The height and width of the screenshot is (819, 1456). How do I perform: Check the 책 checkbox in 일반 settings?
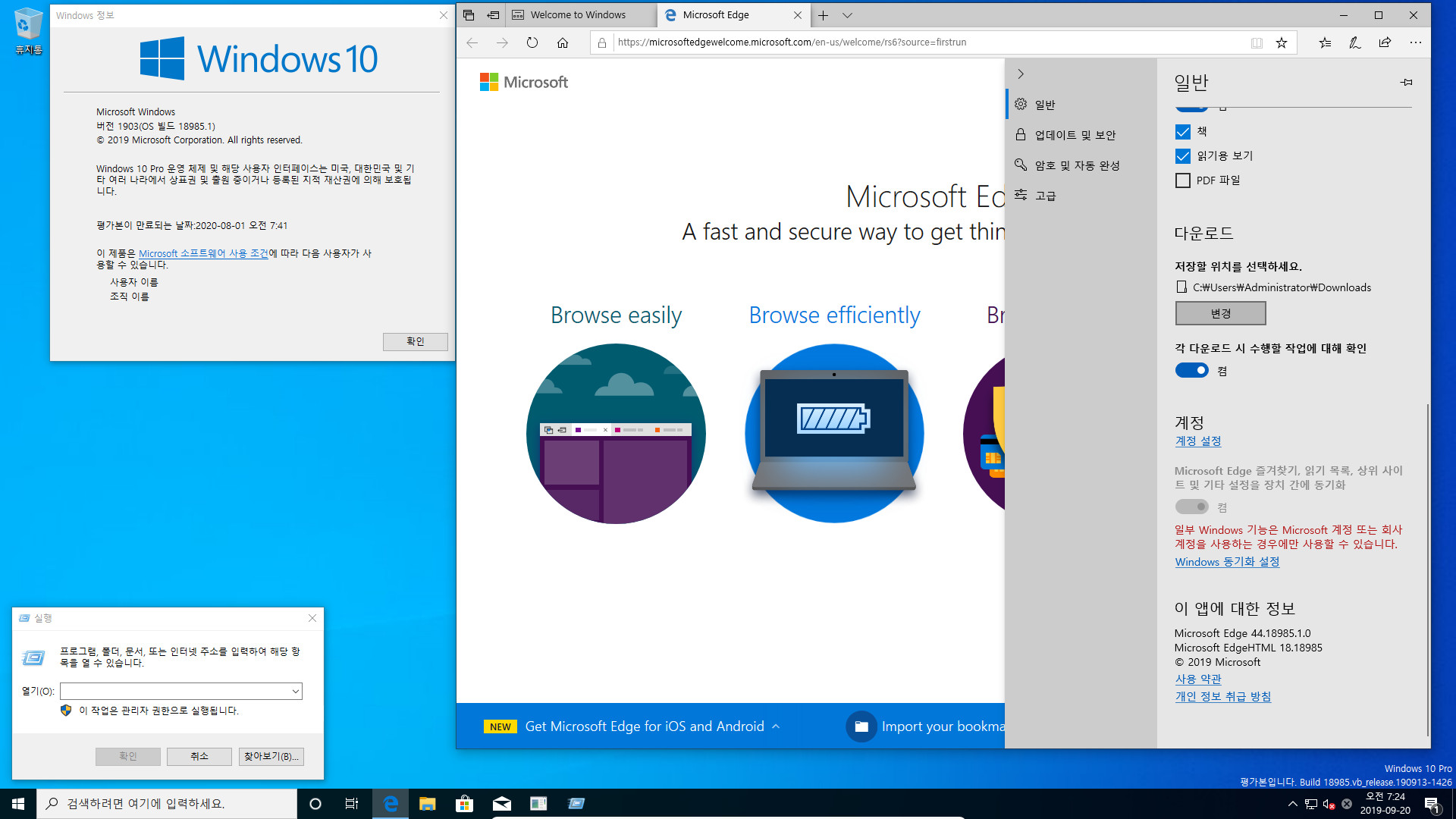(x=1183, y=131)
